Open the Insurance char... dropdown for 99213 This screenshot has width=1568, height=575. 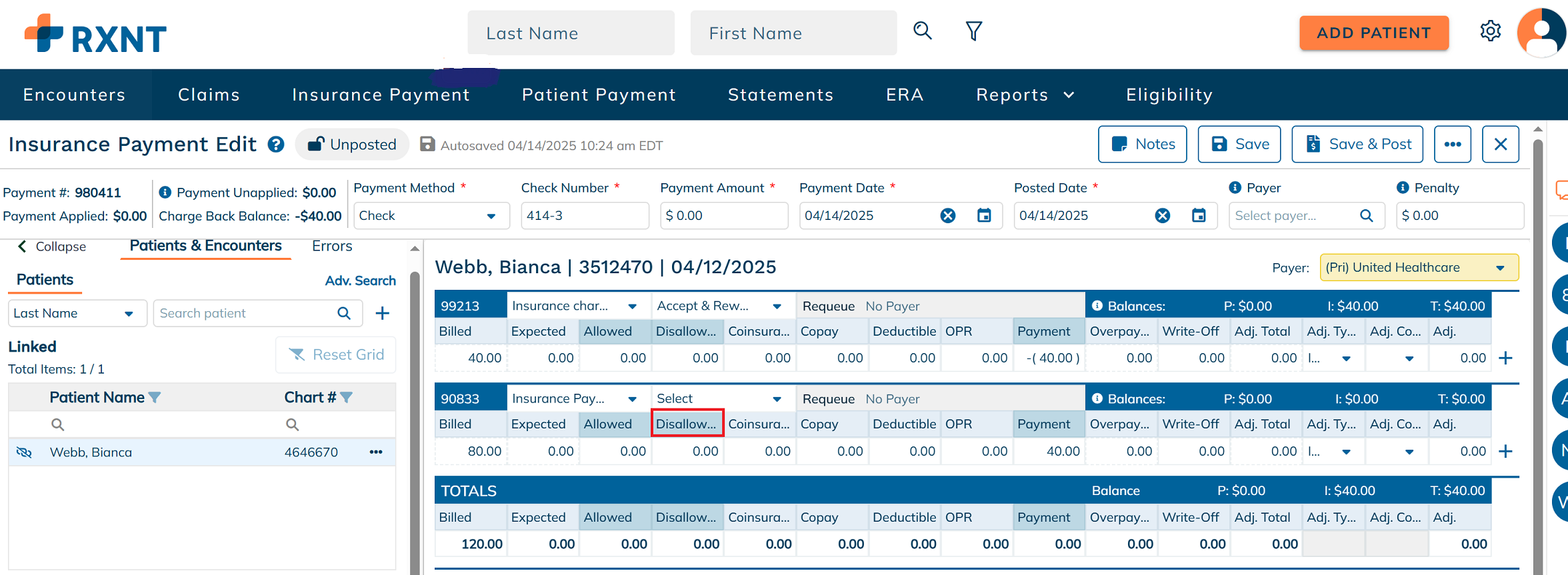(x=579, y=306)
